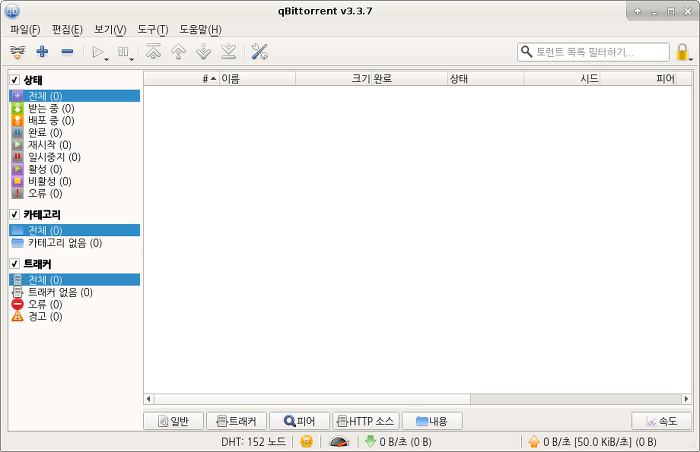This screenshot has height=452, width=700.
Task: Select 전체 (0) under 상태
Action: click(x=74, y=96)
